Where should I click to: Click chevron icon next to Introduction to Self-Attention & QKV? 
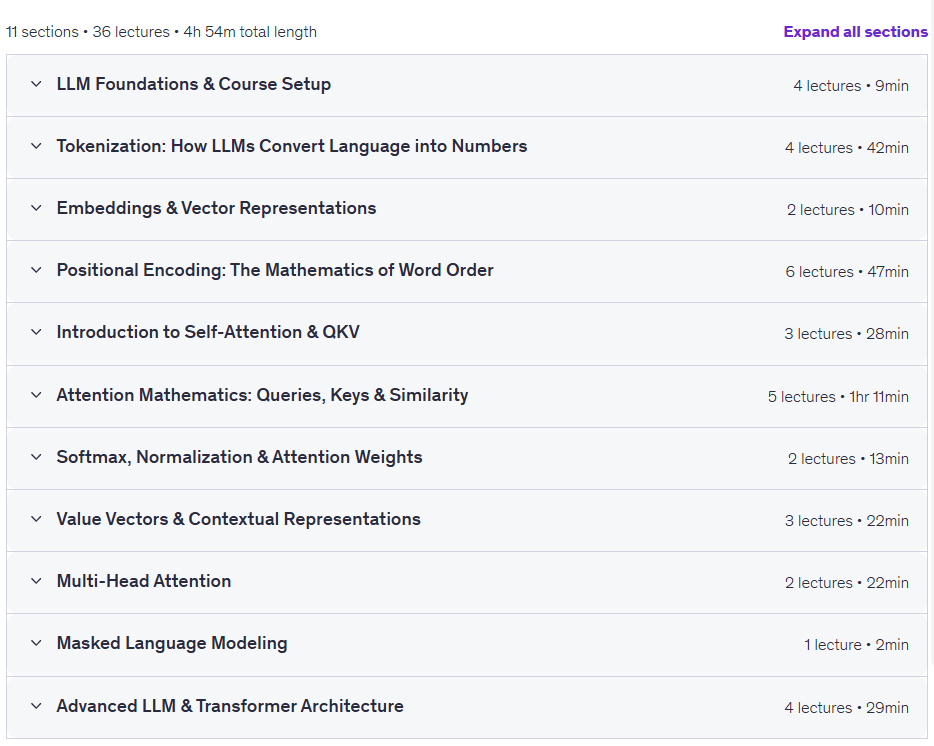pyautogui.click(x=36, y=332)
